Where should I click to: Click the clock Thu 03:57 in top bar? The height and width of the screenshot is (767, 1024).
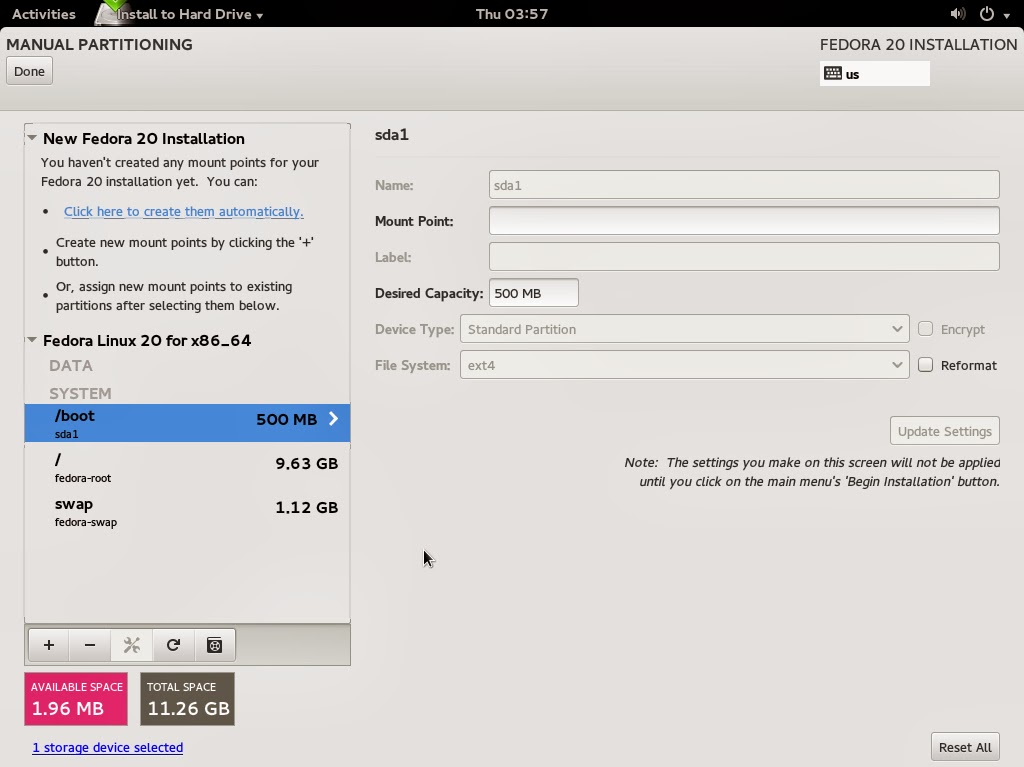tap(511, 14)
